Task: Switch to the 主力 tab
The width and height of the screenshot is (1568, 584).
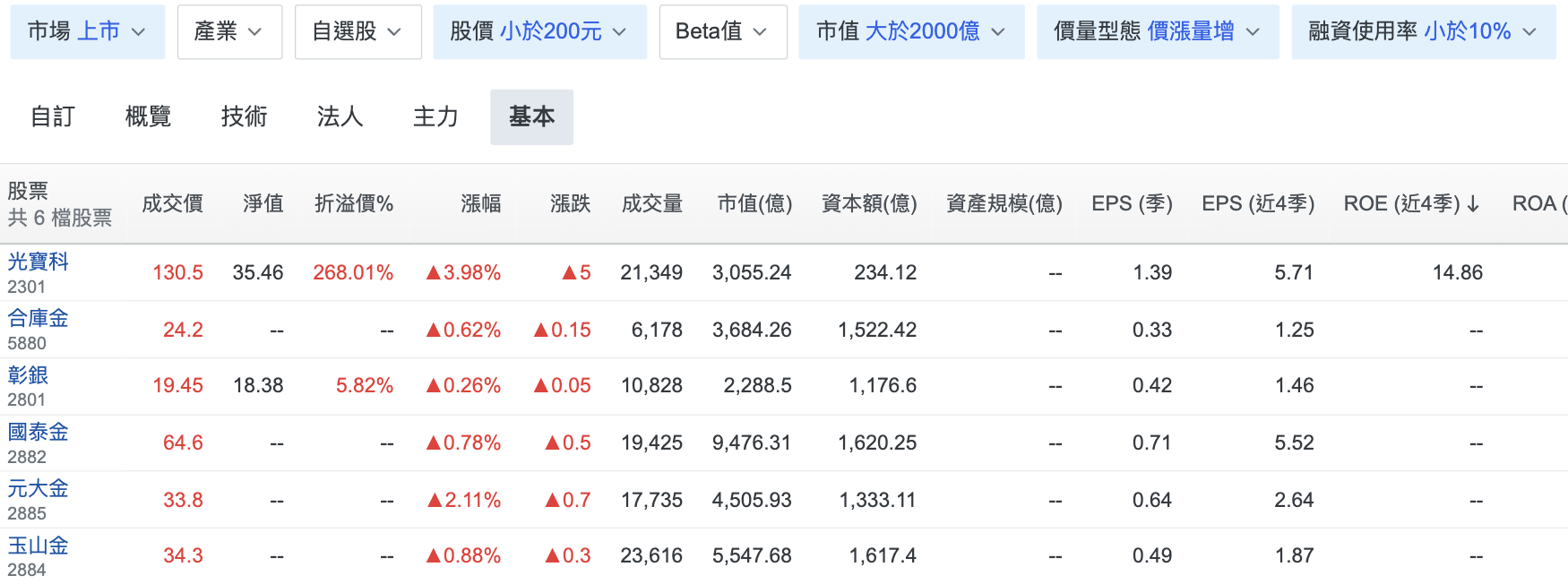Action: (435, 116)
